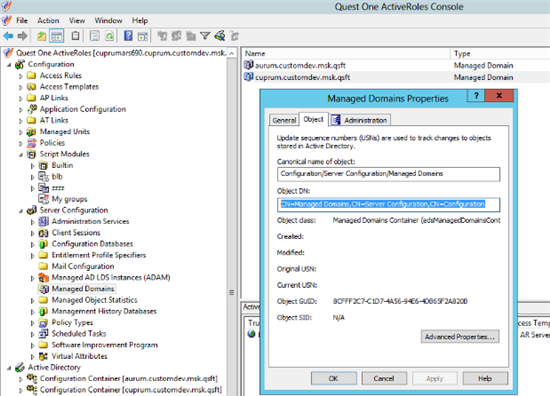Click the Canonical name of object field

[x=388, y=174]
